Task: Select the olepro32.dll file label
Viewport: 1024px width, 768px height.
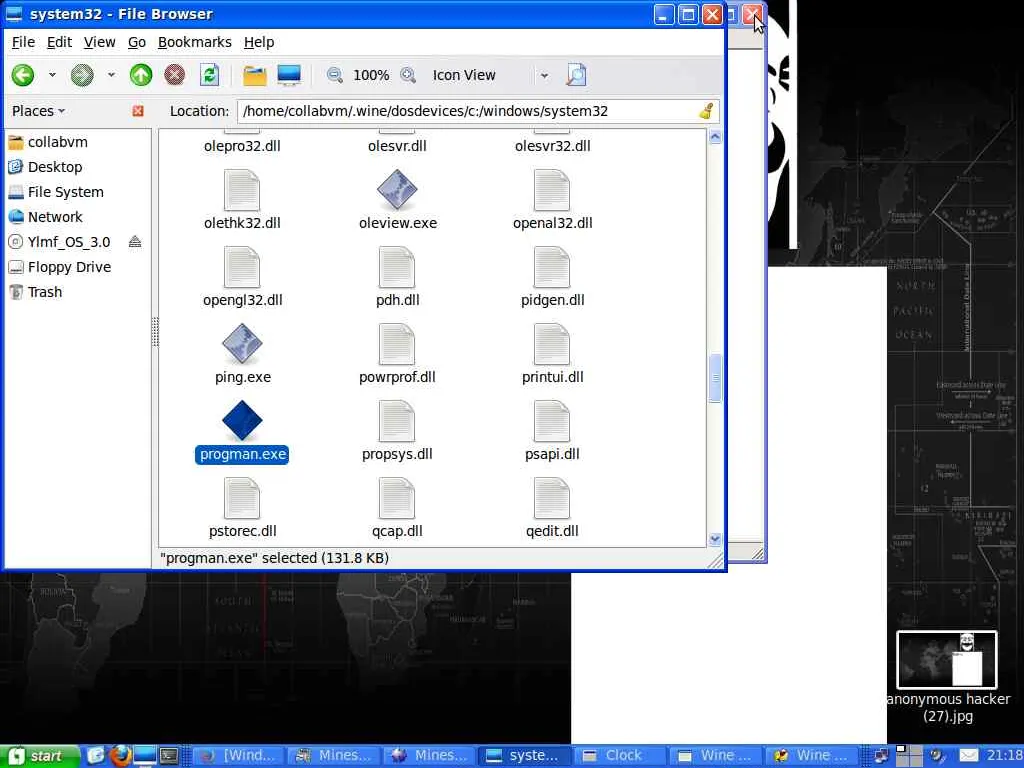Action: (x=242, y=146)
